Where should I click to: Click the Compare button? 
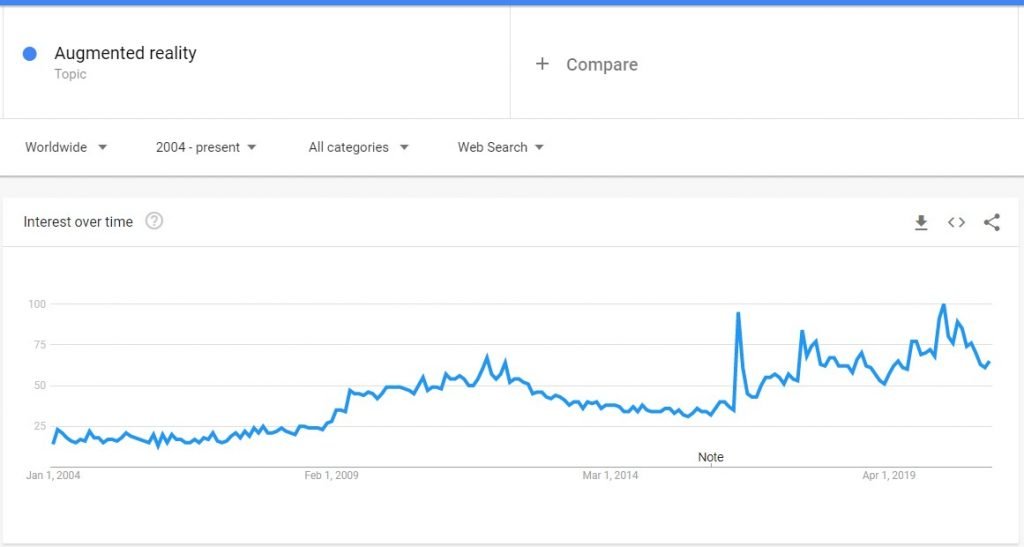point(601,65)
